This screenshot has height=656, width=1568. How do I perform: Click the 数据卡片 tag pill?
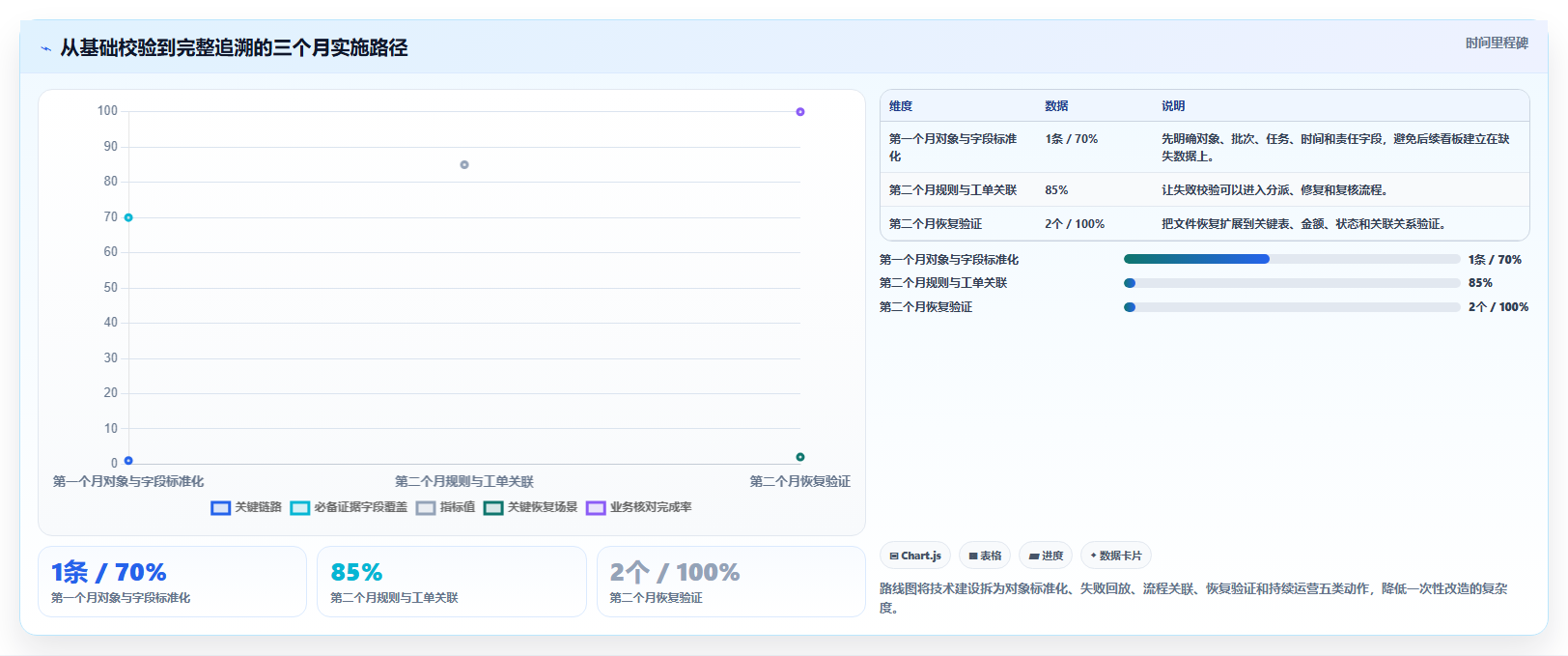coord(1116,556)
